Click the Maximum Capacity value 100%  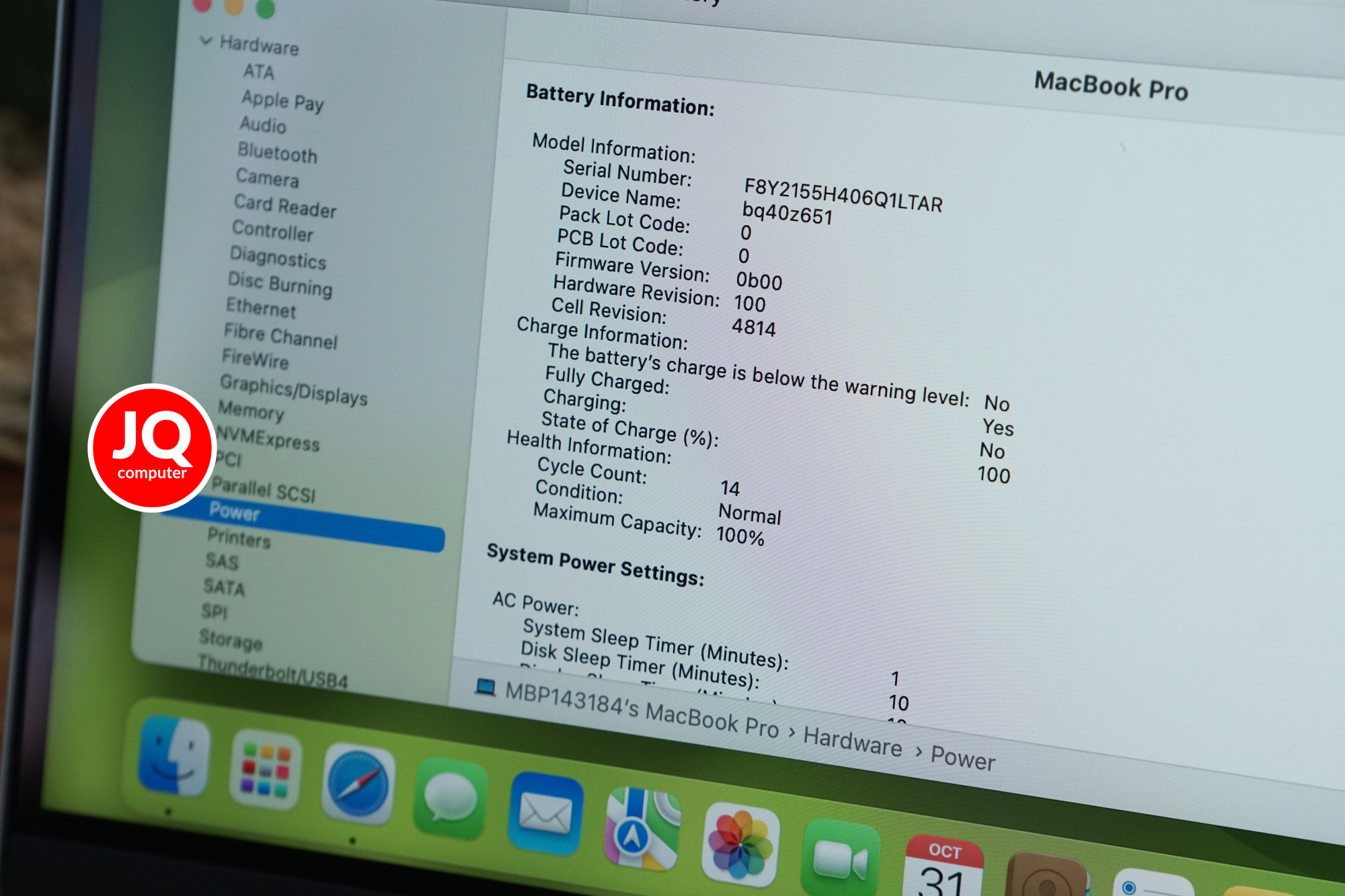740,536
